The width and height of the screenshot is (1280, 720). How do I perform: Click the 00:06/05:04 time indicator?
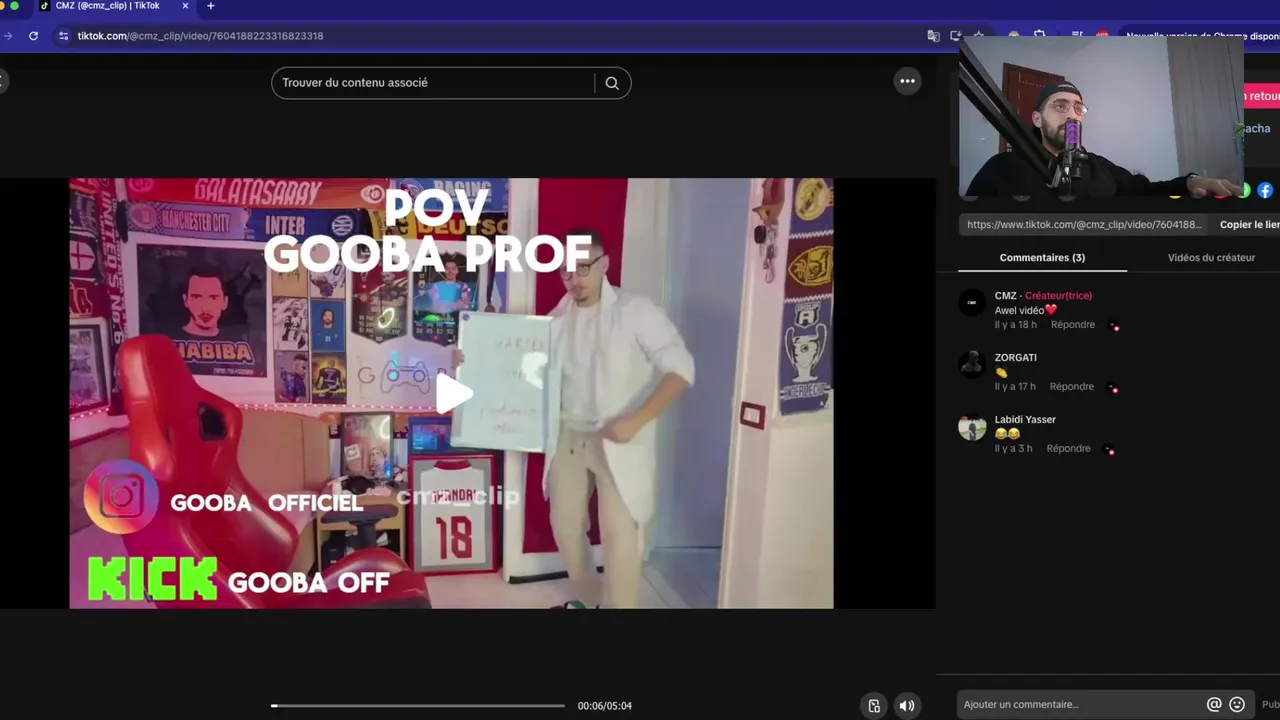coord(604,706)
